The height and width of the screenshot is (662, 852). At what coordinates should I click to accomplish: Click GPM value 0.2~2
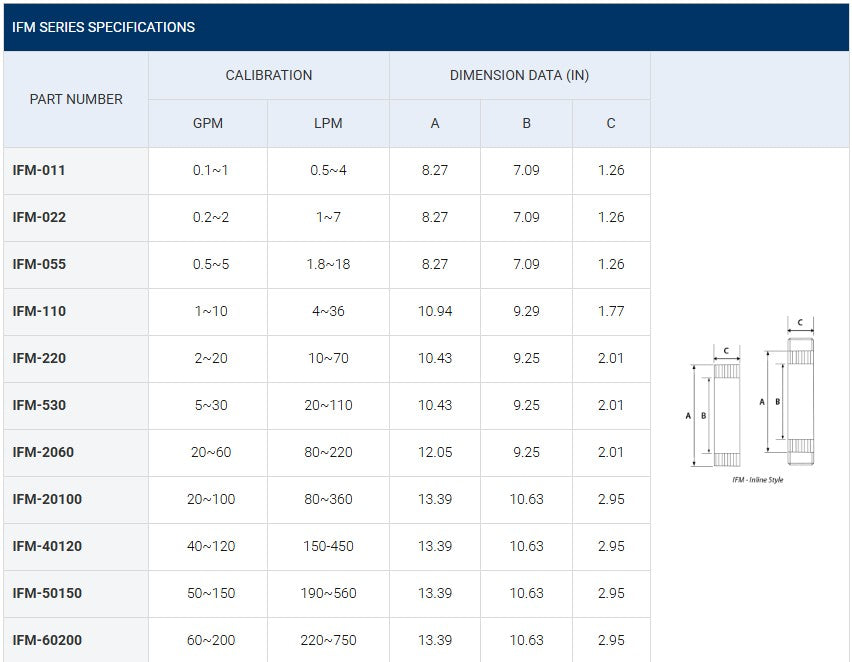pos(211,217)
